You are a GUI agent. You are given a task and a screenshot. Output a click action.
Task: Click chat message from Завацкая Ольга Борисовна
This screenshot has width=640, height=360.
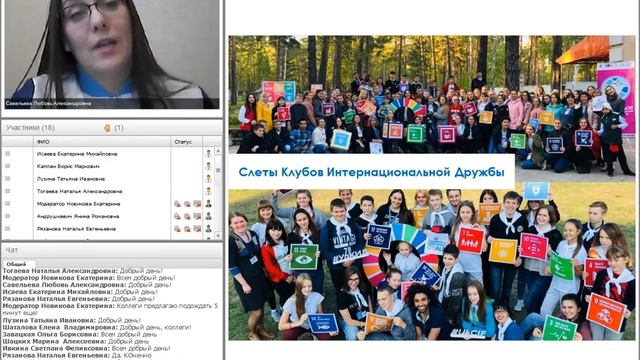click(80, 334)
